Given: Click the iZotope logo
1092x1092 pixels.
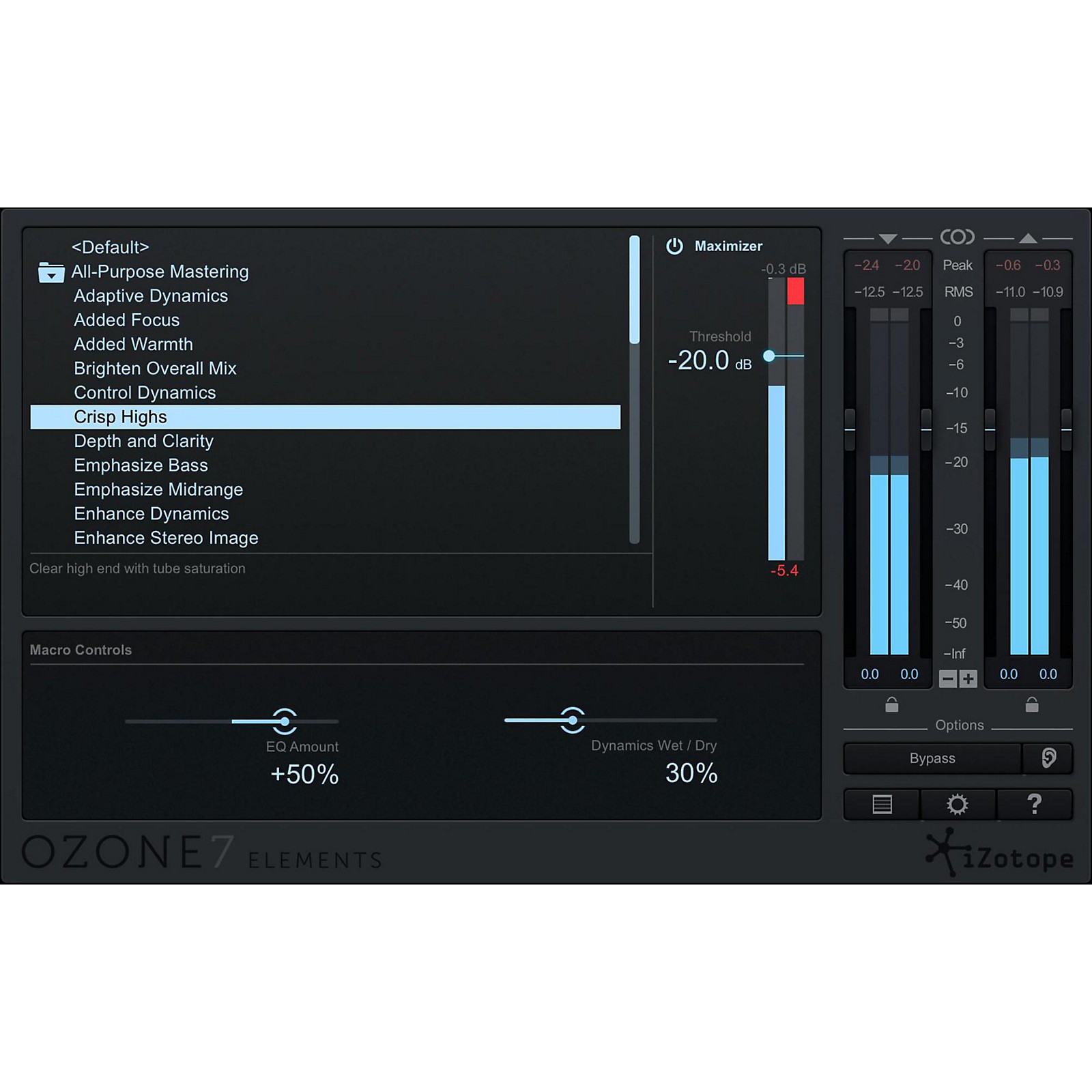Looking at the screenshot, I should (1000, 853).
